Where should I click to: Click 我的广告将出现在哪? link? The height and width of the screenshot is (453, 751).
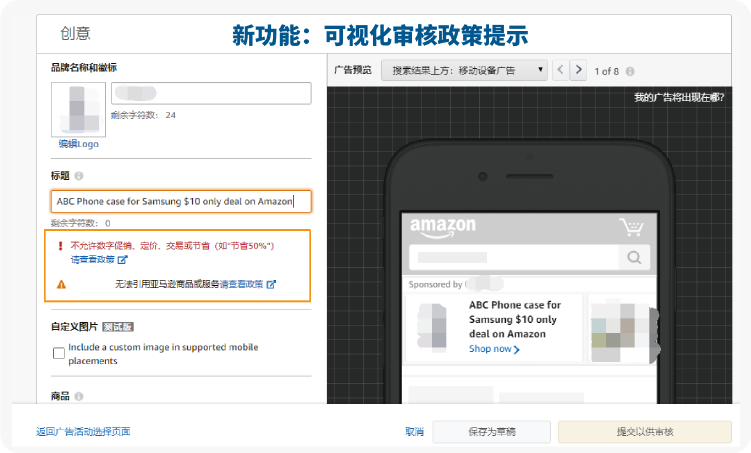click(679, 98)
